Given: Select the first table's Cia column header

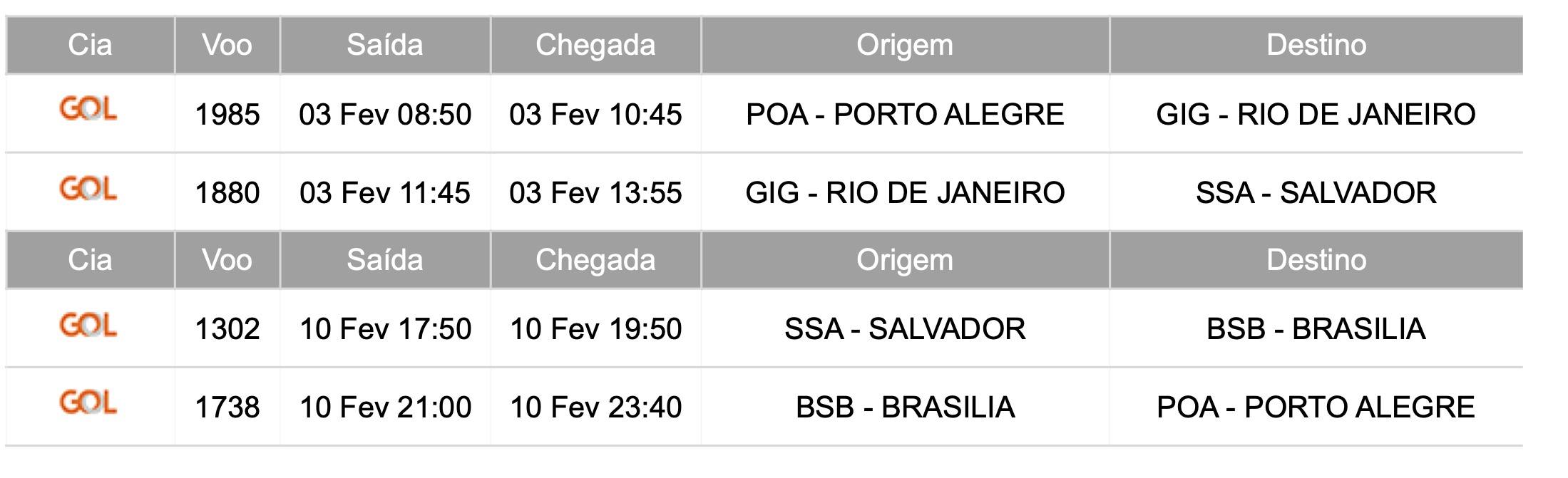Looking at the screenshot, I should 90,45.
